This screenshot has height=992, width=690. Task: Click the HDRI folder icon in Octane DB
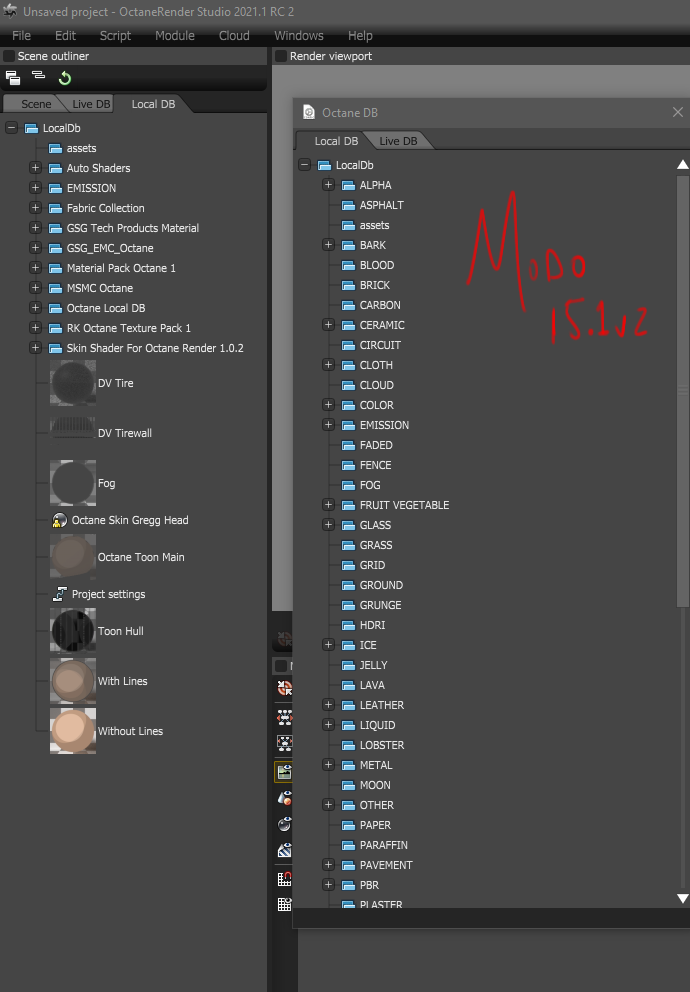point(348,625)
